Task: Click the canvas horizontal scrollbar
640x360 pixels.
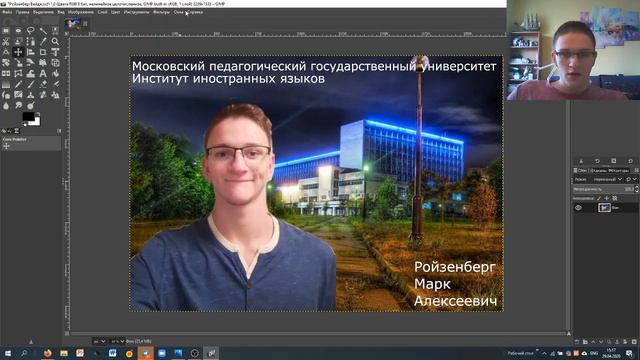Action: pos(318,333)
